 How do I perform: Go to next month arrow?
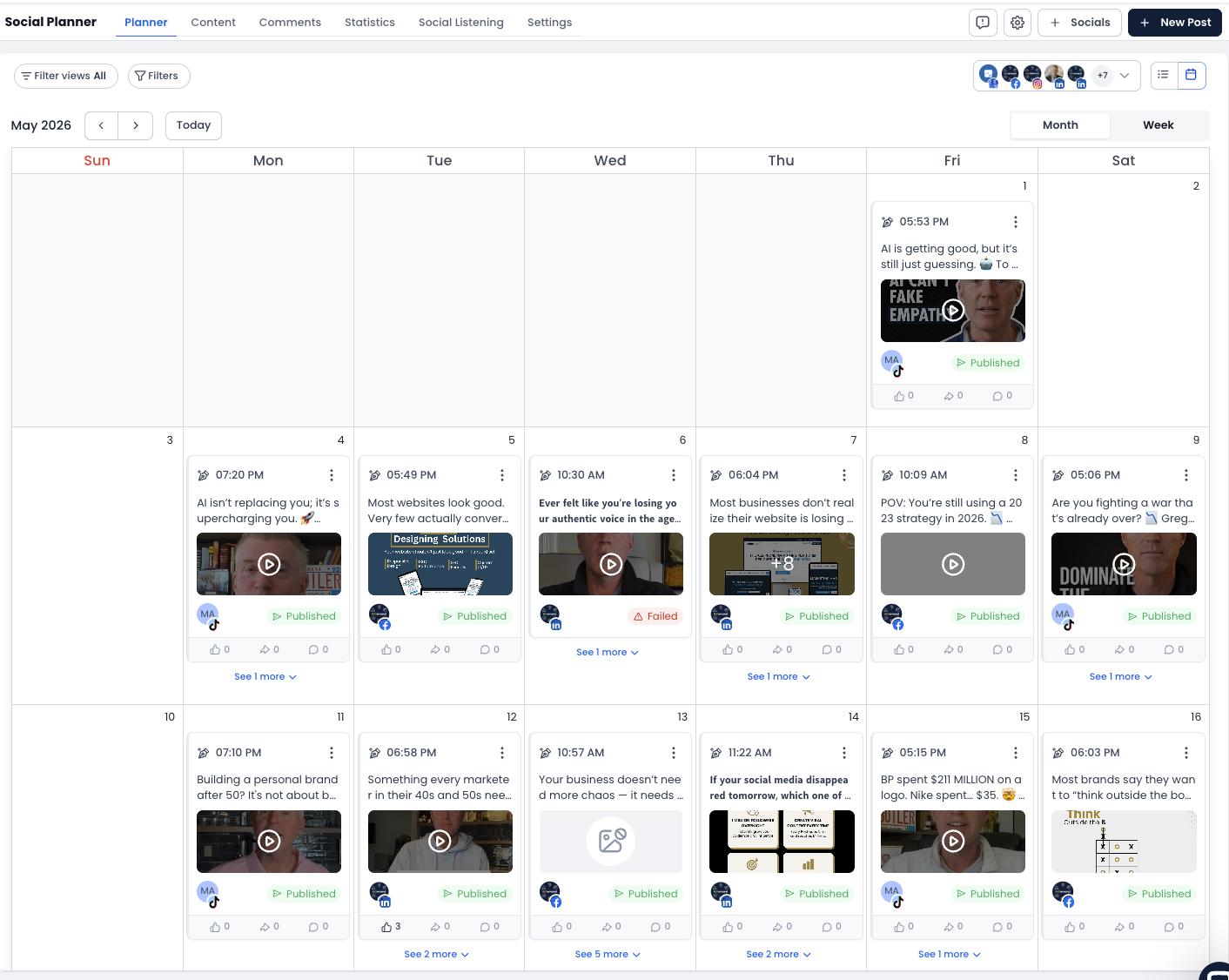coord(136,125)
